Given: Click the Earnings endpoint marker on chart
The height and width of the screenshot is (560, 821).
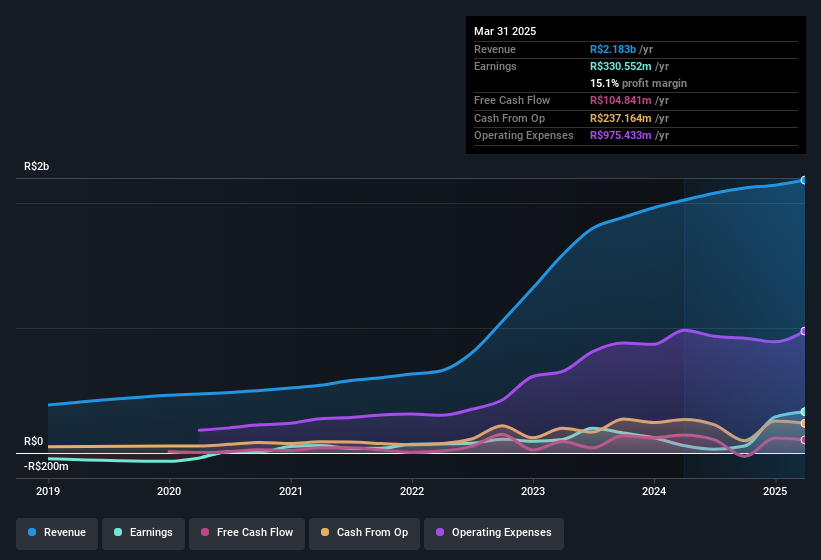Looking at the screenshot, I should (x=804, y=412).
